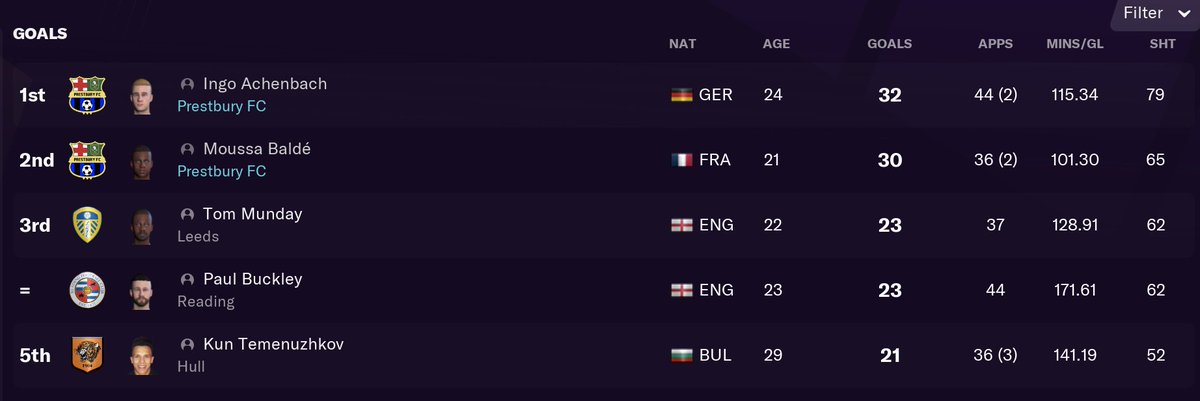
Task: Sort by the AGE column header
Action: click(x=776, y=44)
